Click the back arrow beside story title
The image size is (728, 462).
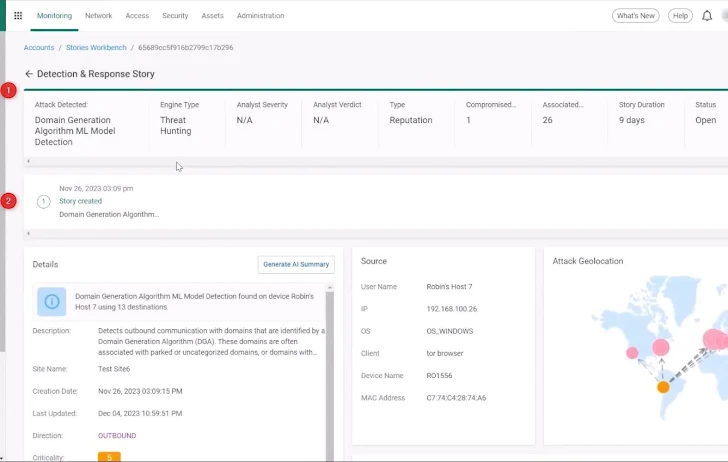point(29,74)
